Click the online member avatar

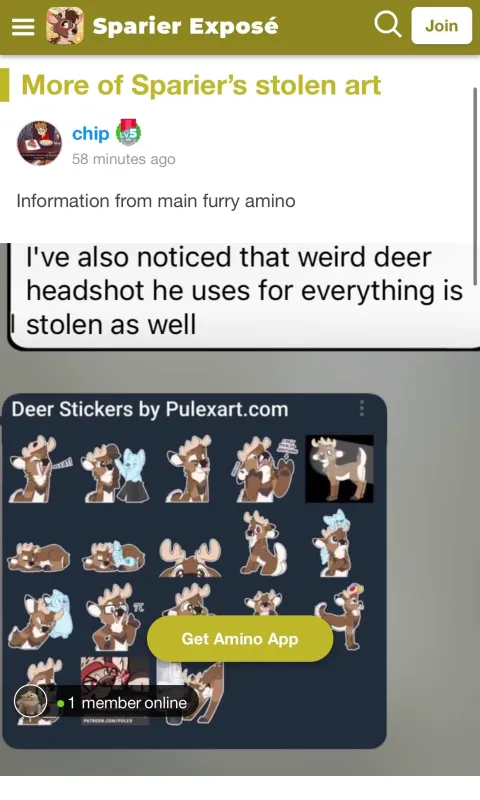click(x=30, y=702)
